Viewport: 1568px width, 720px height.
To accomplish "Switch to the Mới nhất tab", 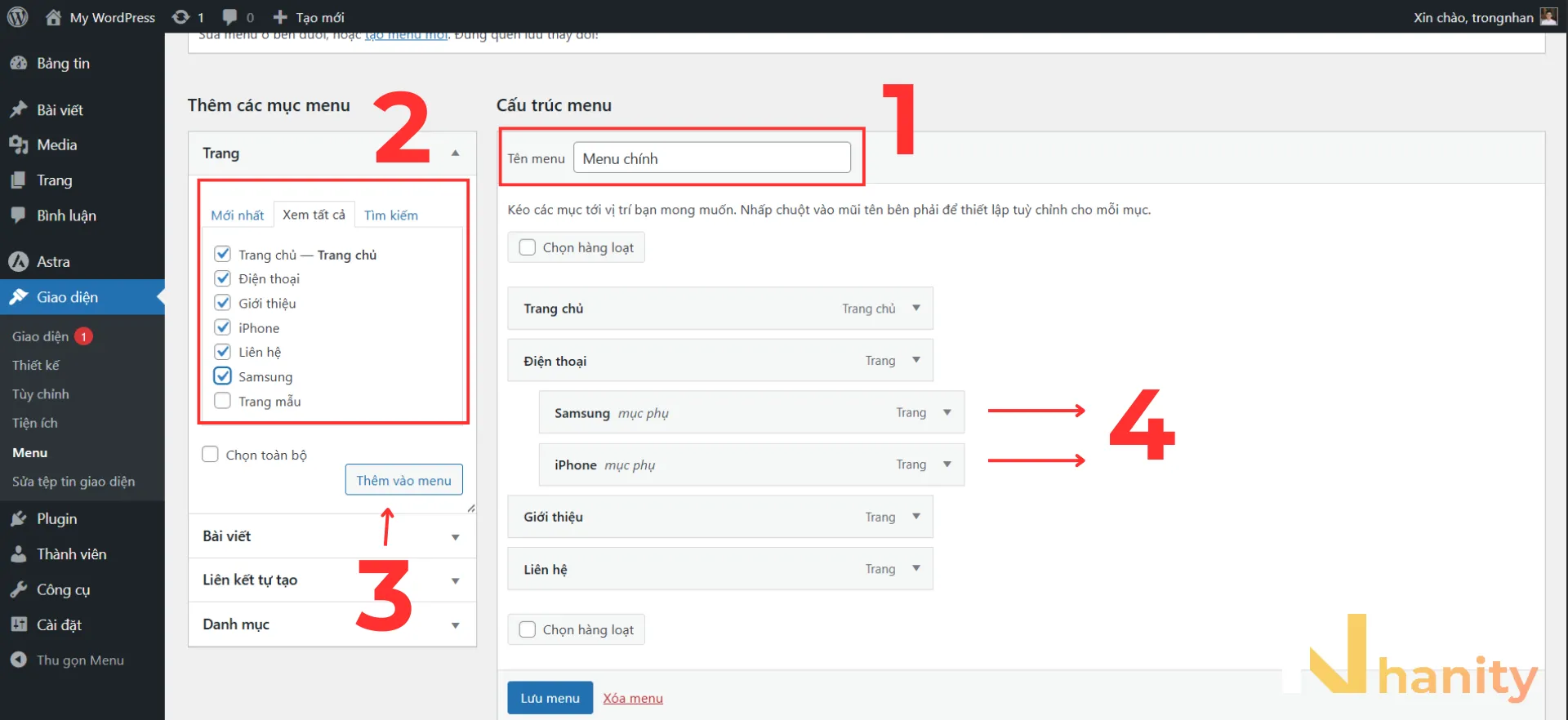I will (x=238, y=215).
